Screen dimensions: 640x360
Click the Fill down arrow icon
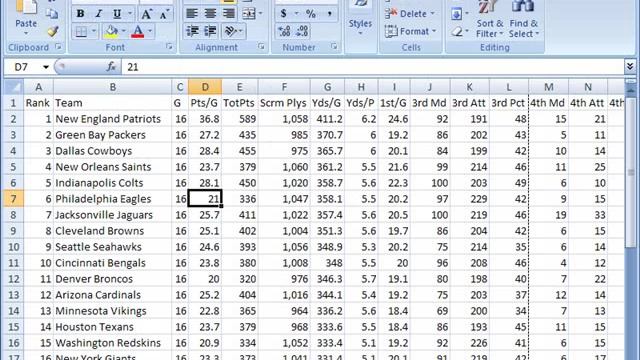coord(456,14)
